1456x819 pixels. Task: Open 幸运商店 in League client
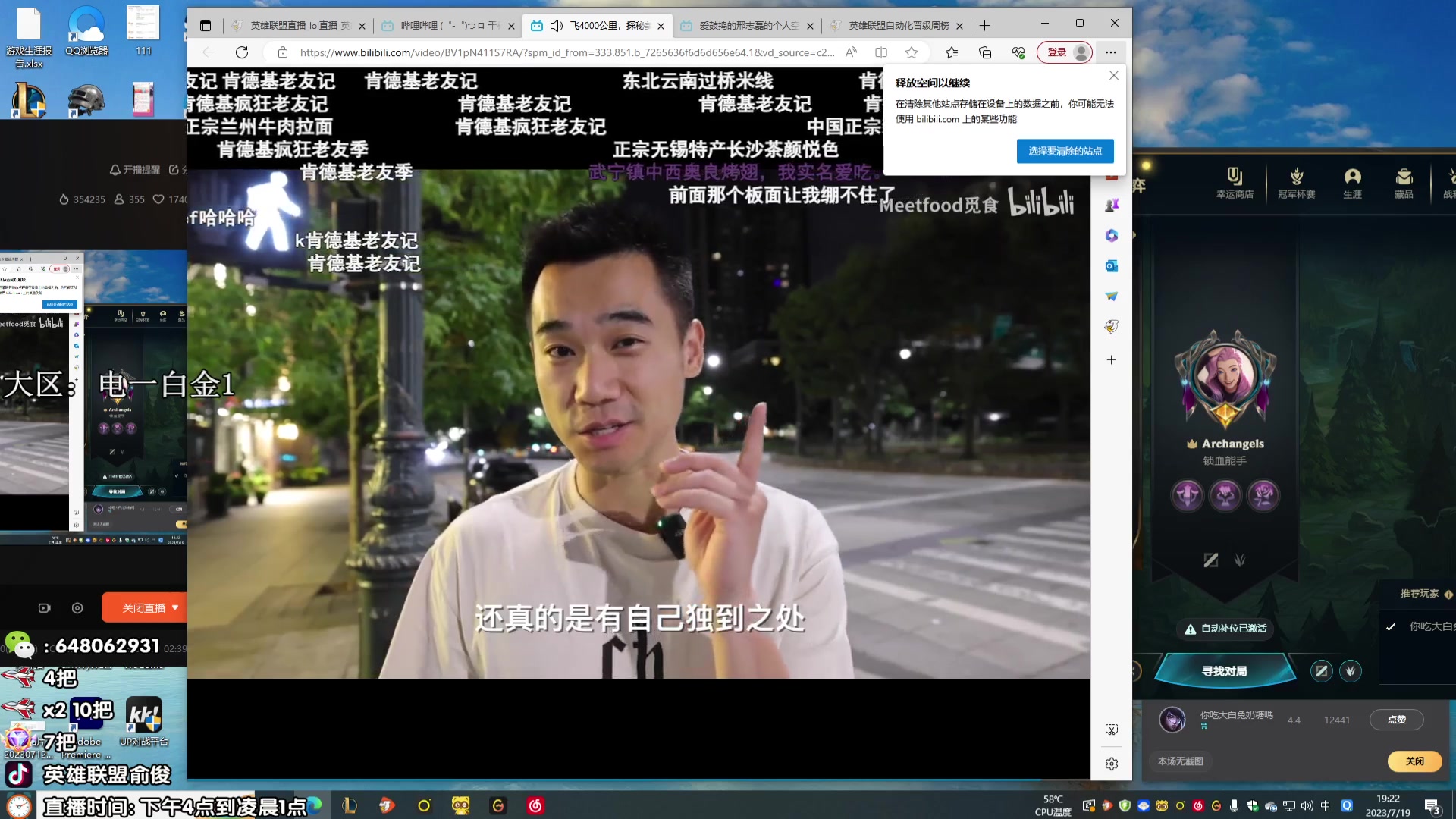click(x=1235, y=184)
